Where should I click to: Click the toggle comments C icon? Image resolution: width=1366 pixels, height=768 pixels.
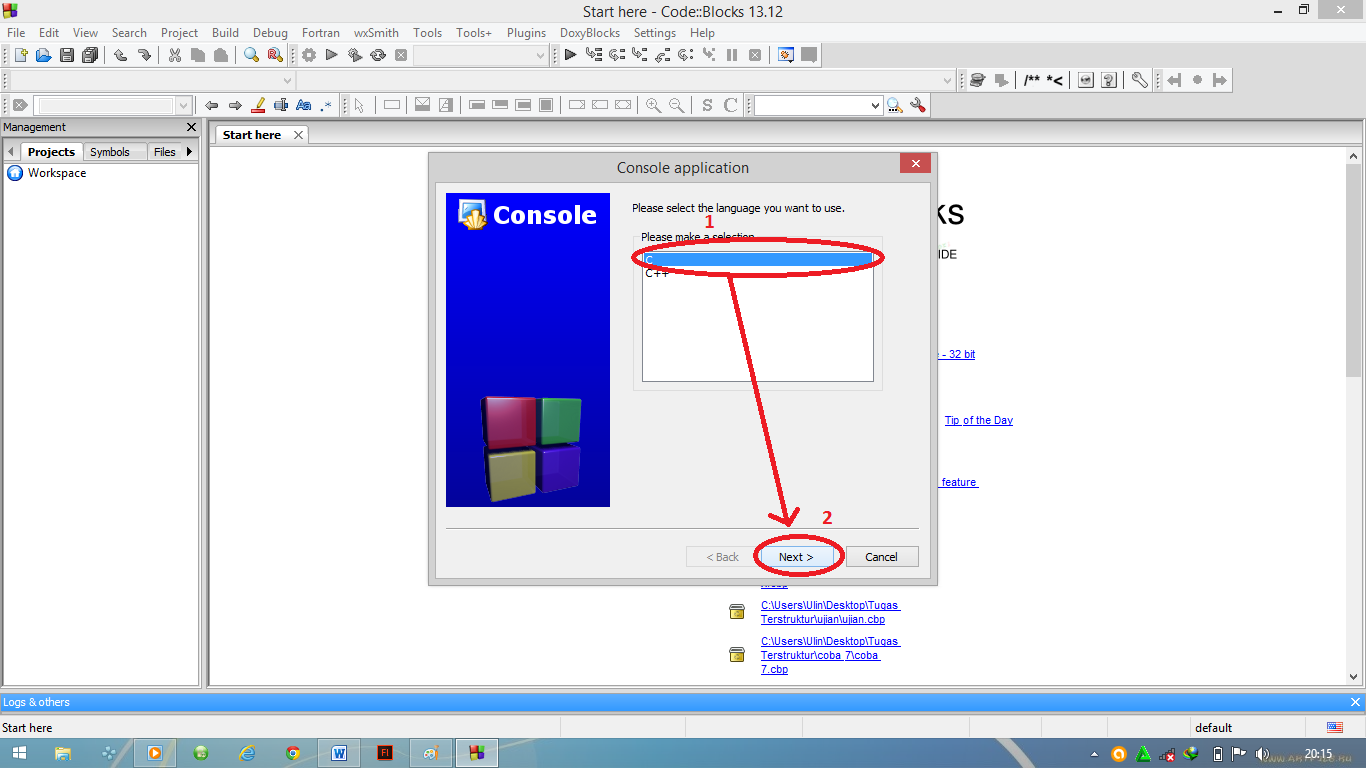tap(730, 105)
